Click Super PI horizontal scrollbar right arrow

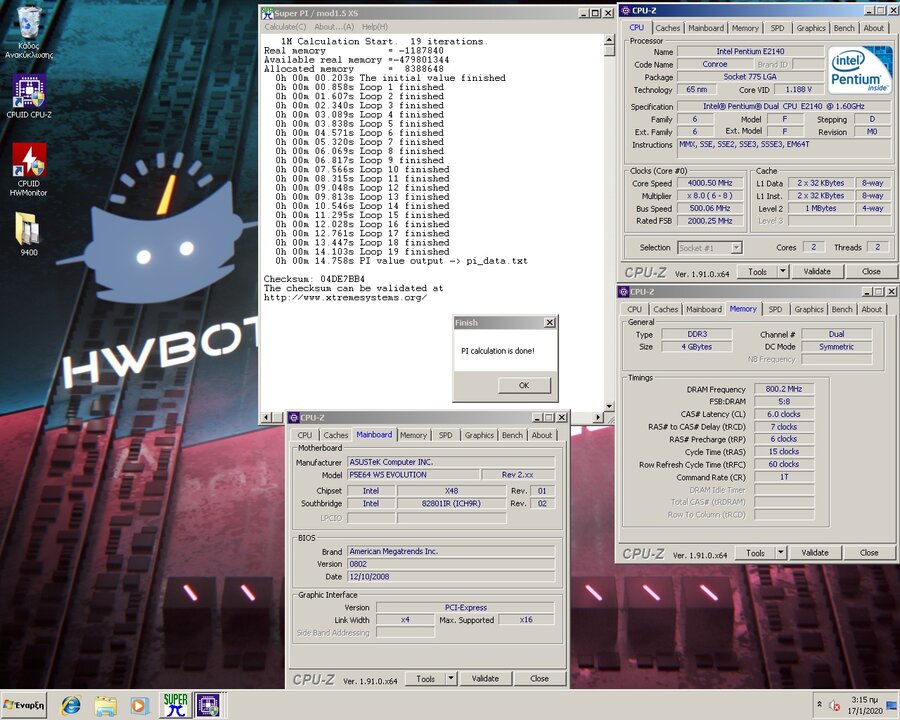598,417
